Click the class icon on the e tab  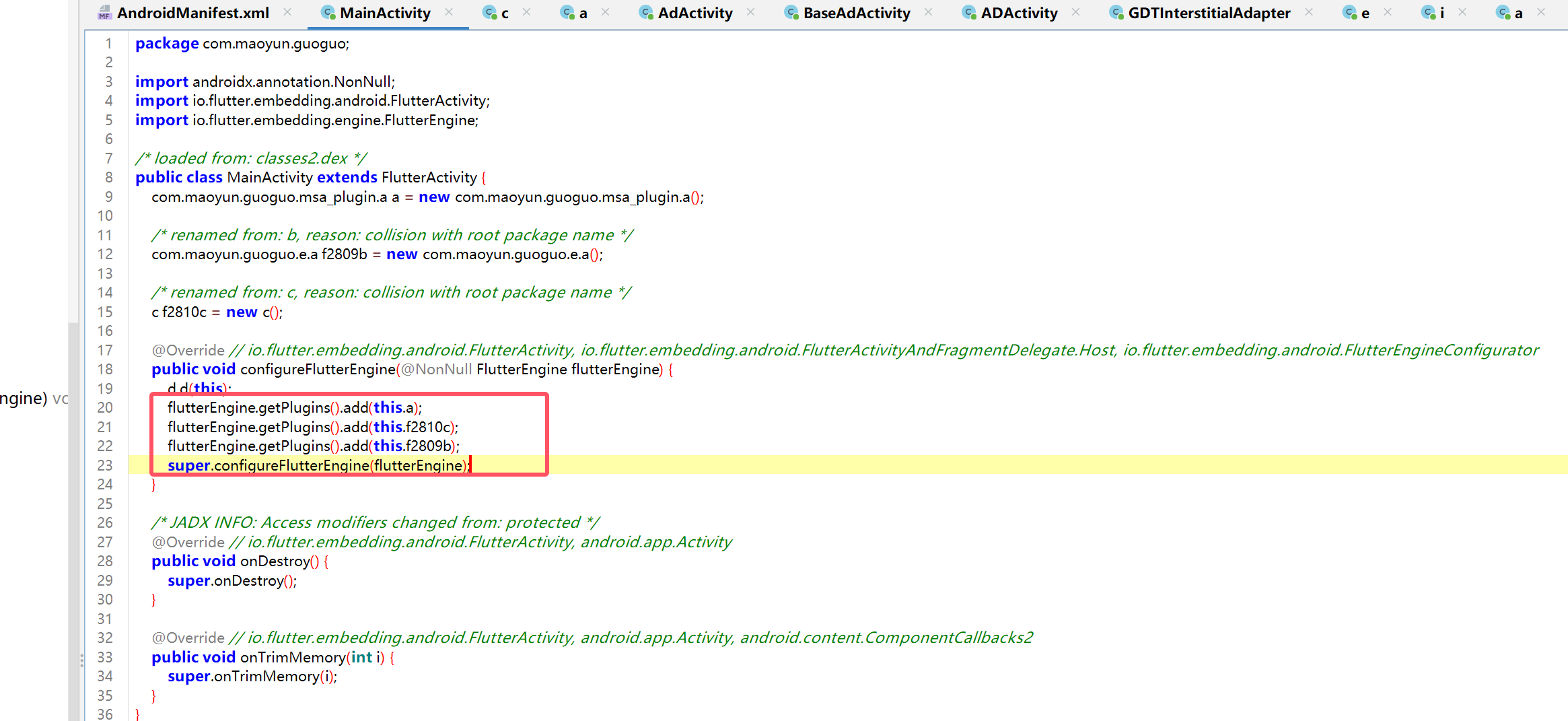[1349, 12]
